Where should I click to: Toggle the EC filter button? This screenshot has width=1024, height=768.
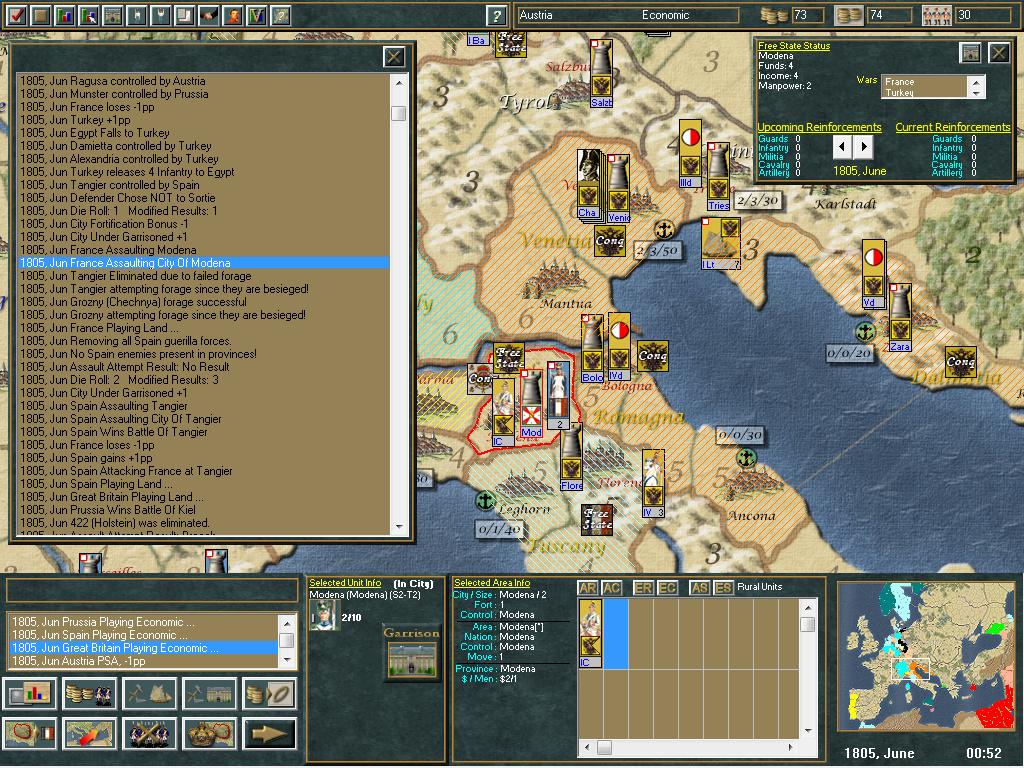[x=667, y=588]
